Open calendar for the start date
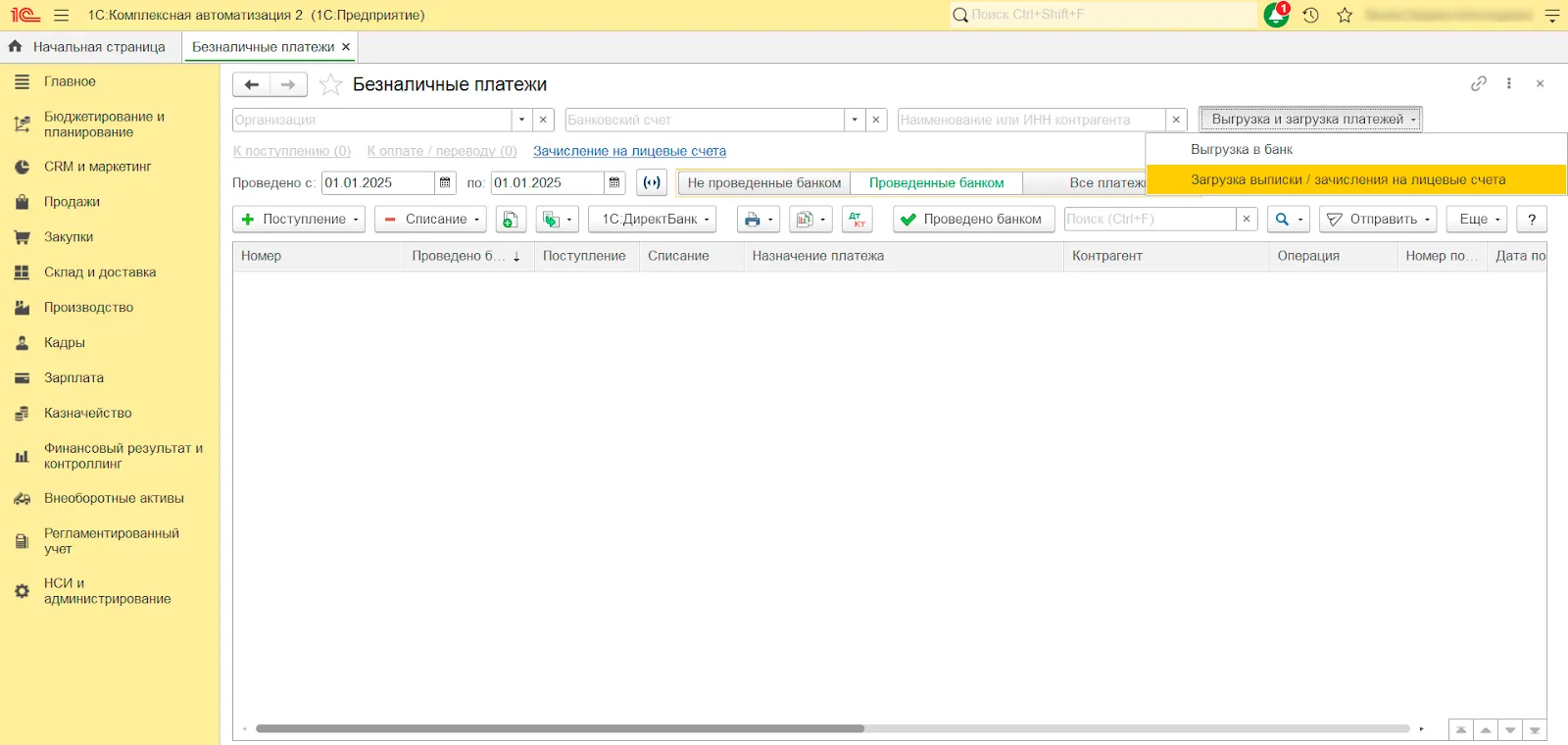 coord(445,183)
